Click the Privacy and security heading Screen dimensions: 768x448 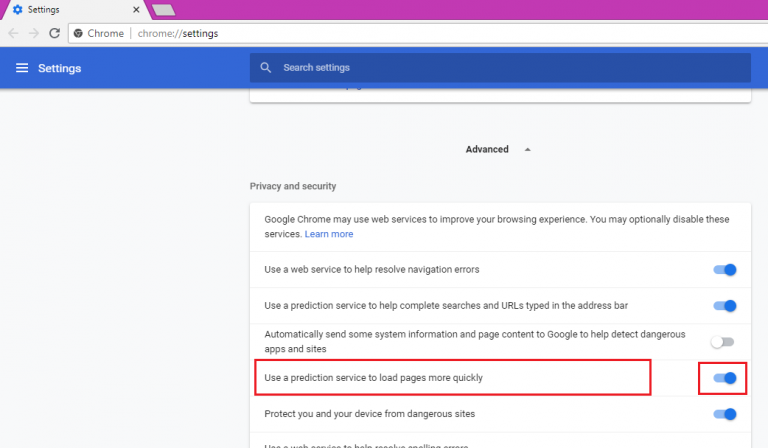coord(293,186)
